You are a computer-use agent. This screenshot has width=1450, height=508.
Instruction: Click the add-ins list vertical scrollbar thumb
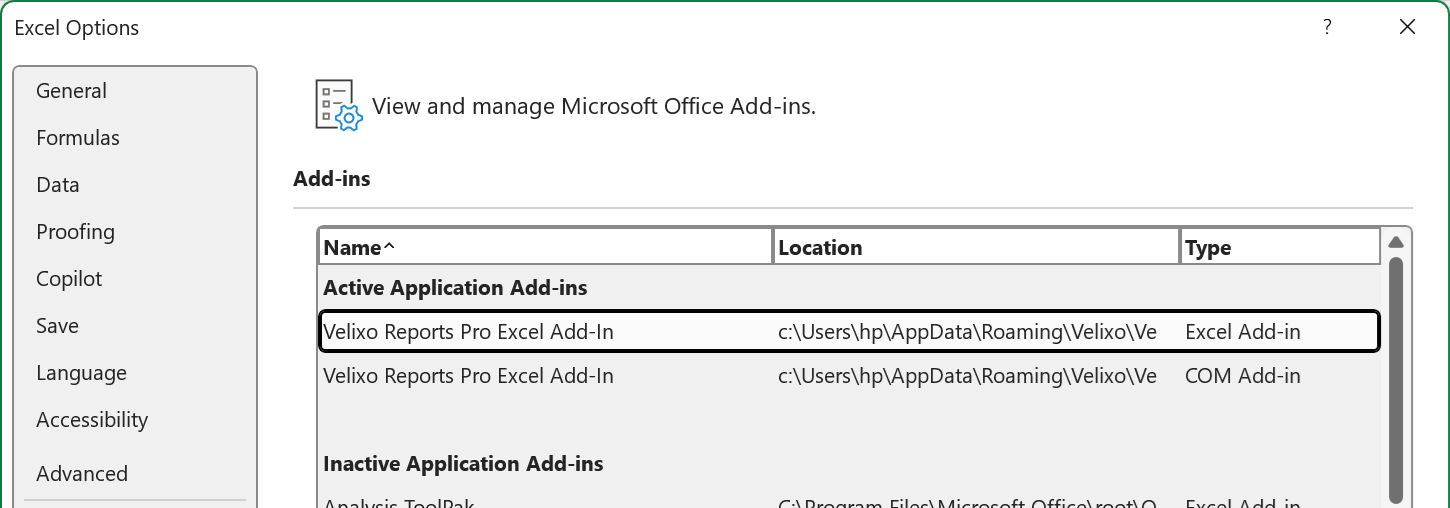1396,380
